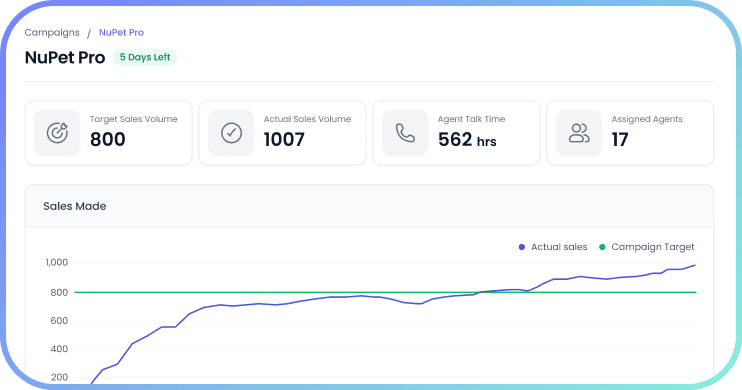This screenshot has width=742, height=390.
Task: Click the Sales Made chart title
Action: coord(75,206)
